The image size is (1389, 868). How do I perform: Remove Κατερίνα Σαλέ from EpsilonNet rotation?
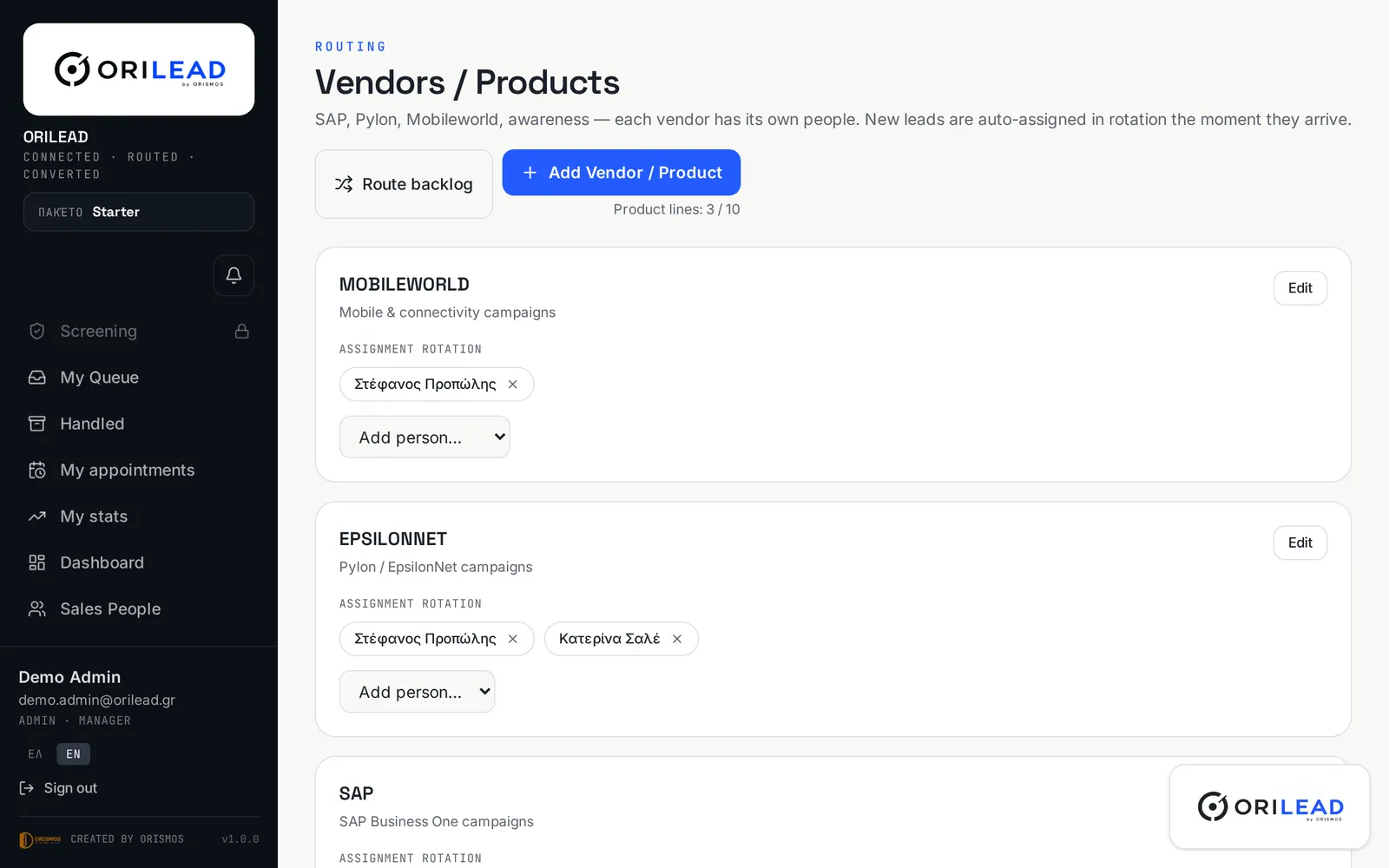(x=677, y=639)
